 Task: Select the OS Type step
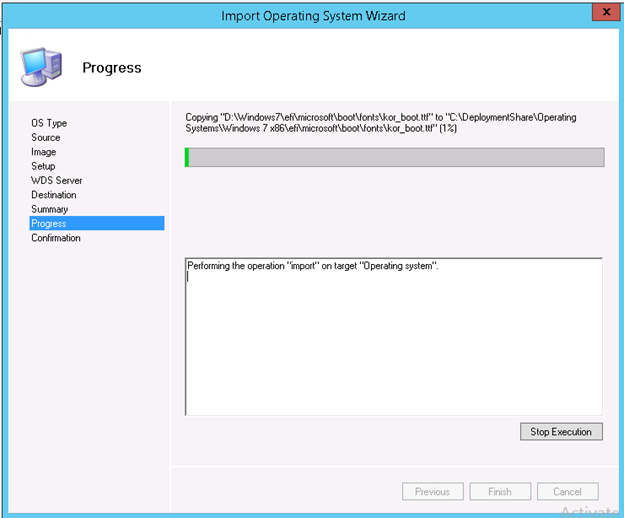(49, 123)
